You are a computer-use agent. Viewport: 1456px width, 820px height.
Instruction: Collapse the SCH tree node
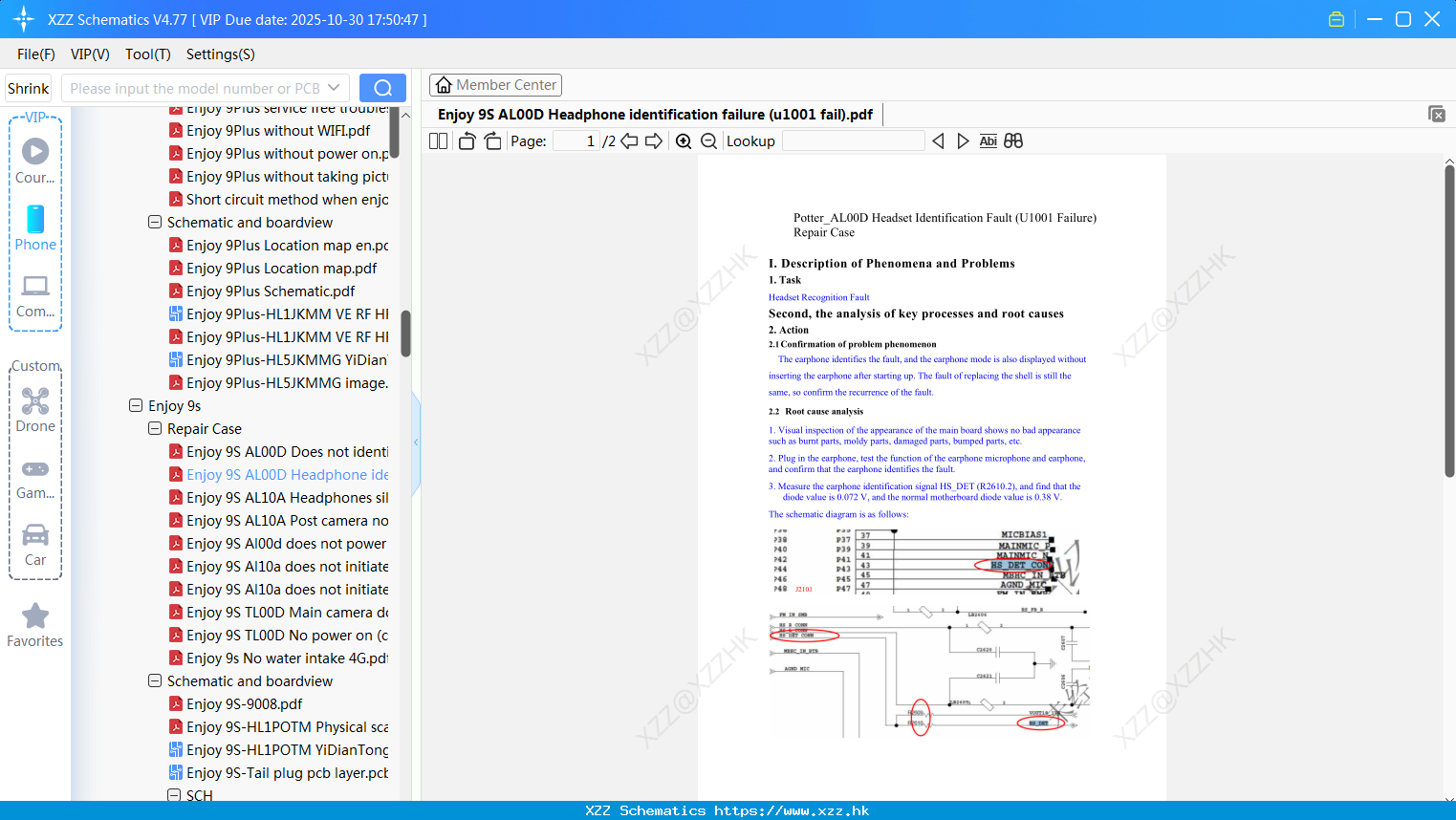pos(174,795)
